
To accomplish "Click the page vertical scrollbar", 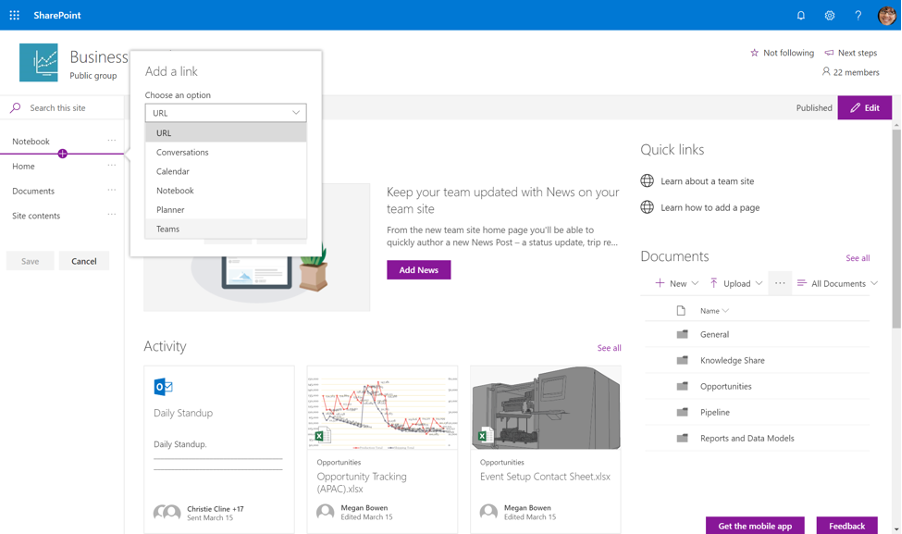I will [x=896, y=228].
